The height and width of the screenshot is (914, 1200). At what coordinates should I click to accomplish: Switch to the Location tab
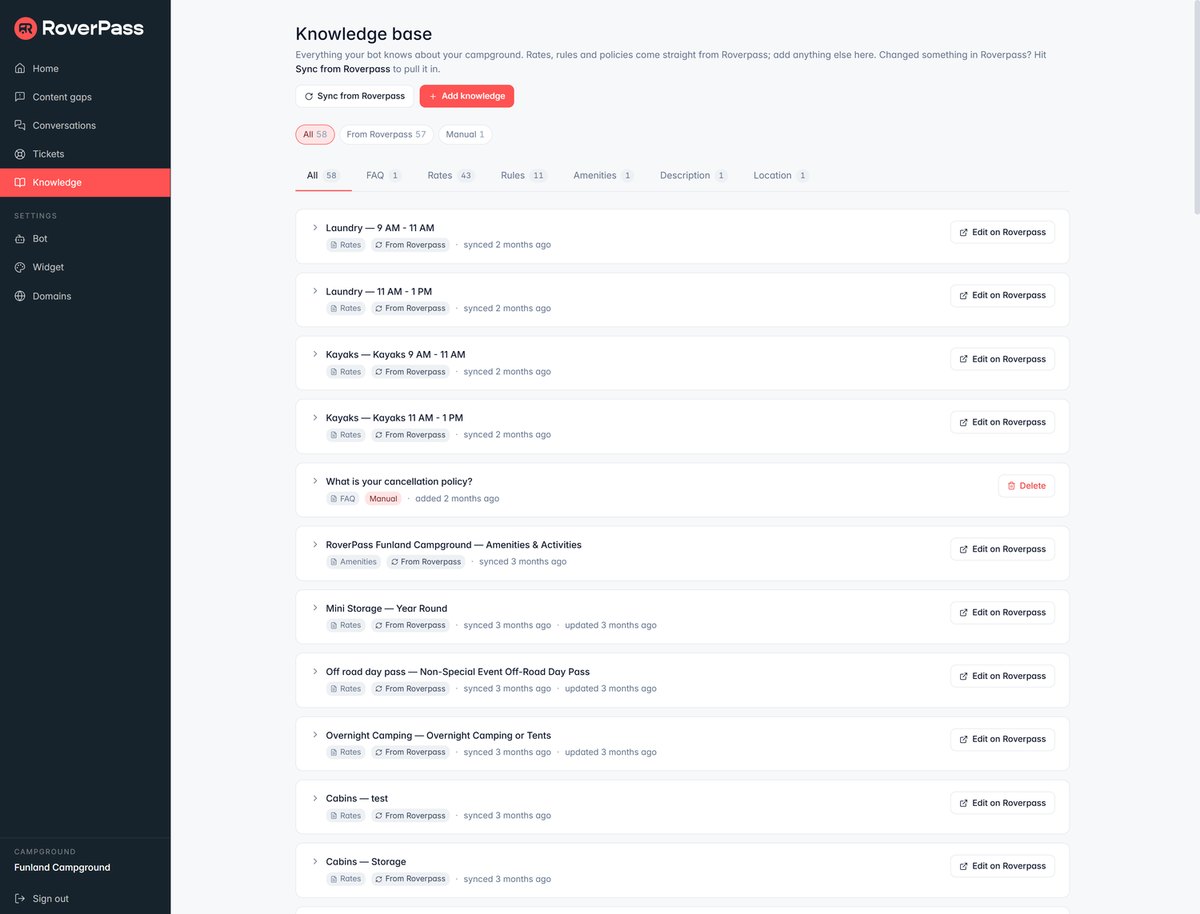(x=781, y=175)
